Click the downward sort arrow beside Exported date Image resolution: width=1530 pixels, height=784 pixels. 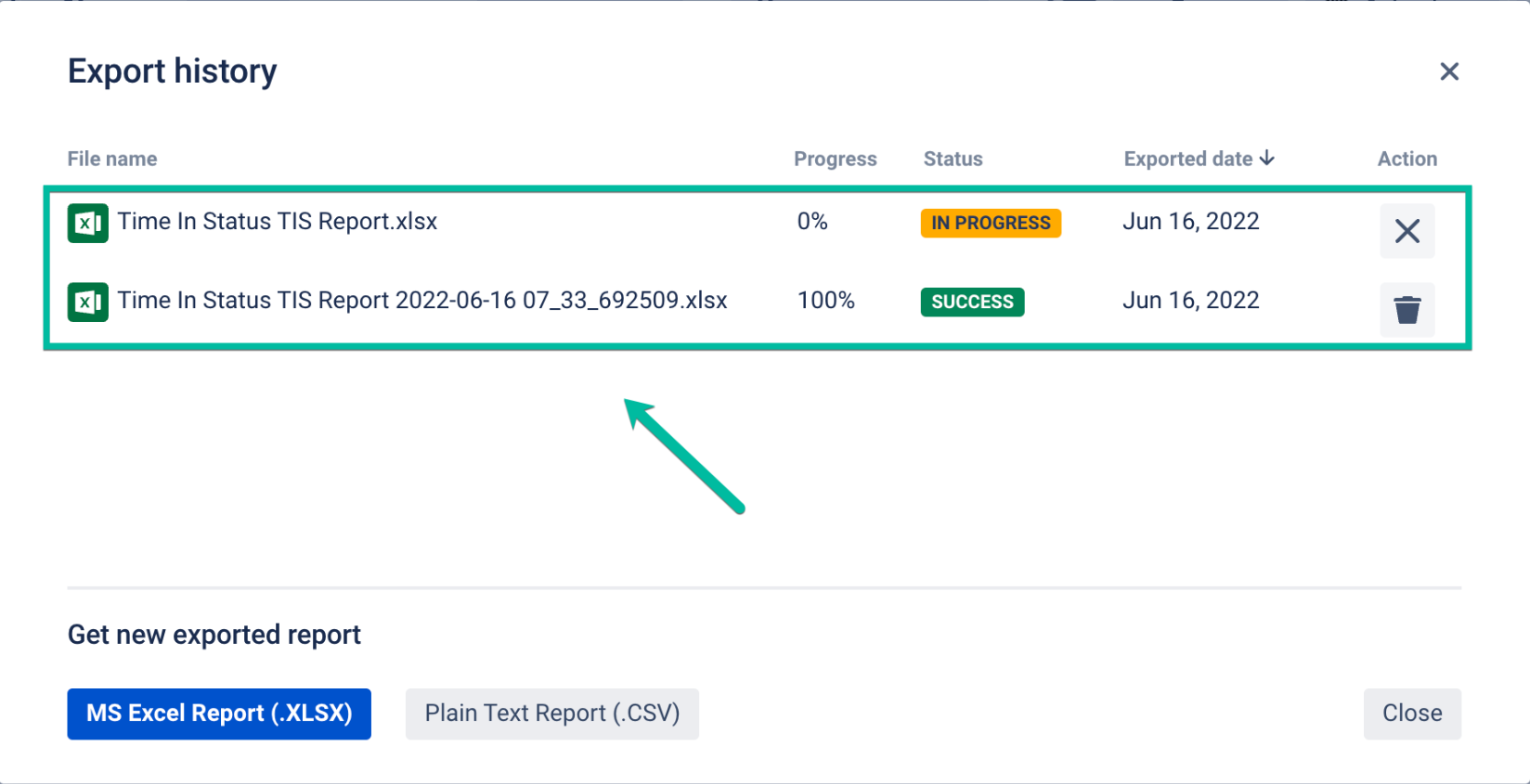coord(1267,159)
